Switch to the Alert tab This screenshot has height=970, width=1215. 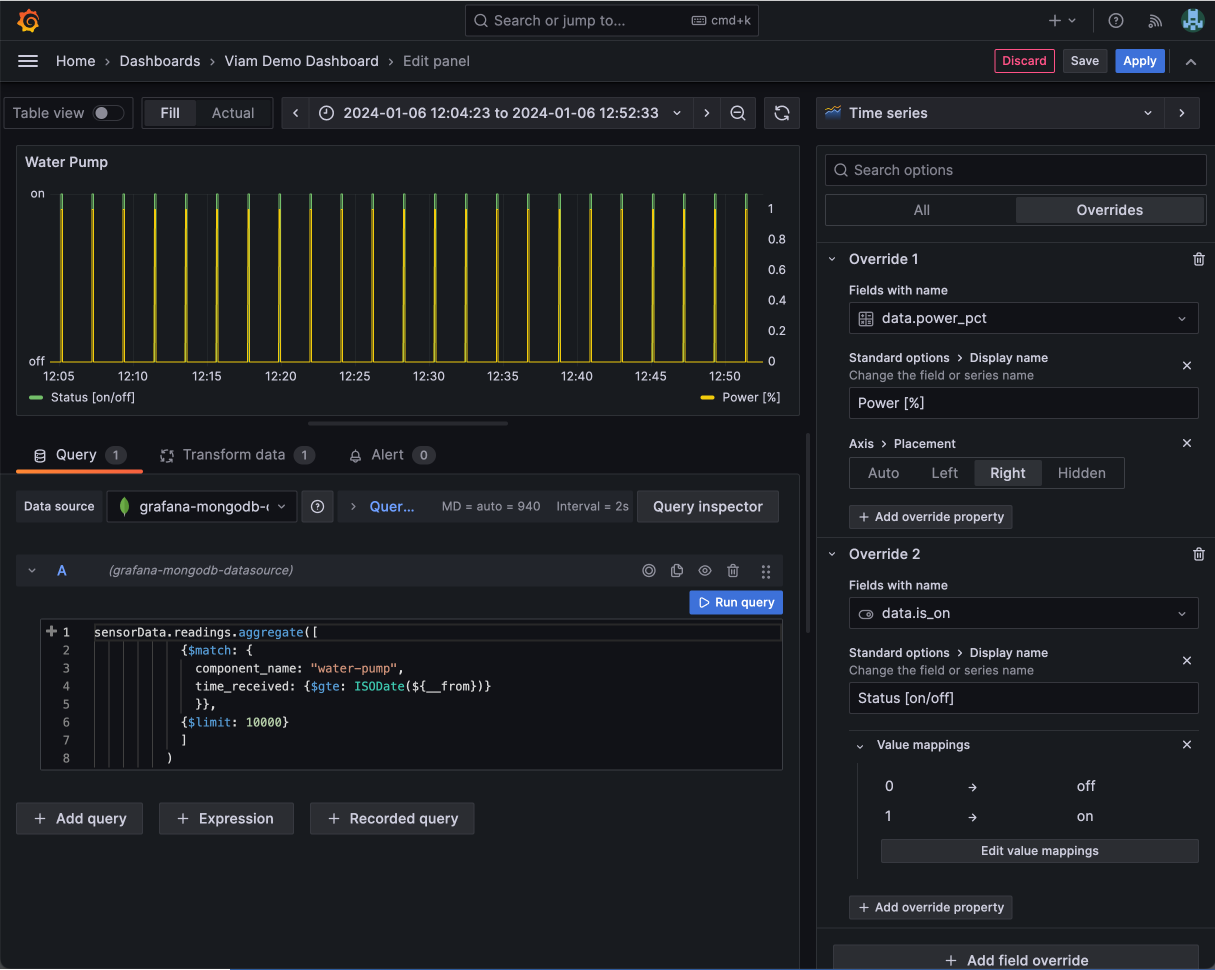(388, 455)
